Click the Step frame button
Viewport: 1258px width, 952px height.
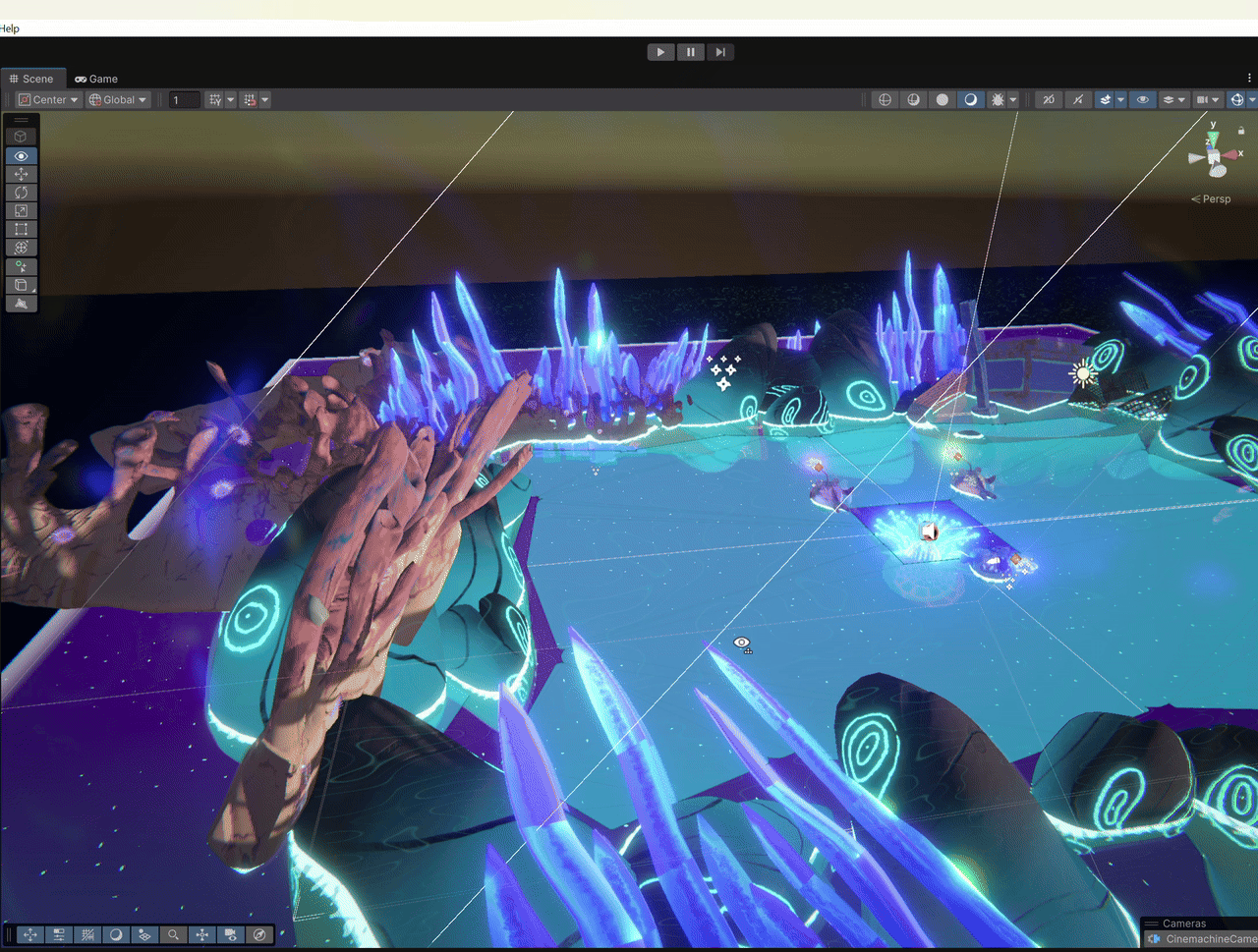pos(720,52)
